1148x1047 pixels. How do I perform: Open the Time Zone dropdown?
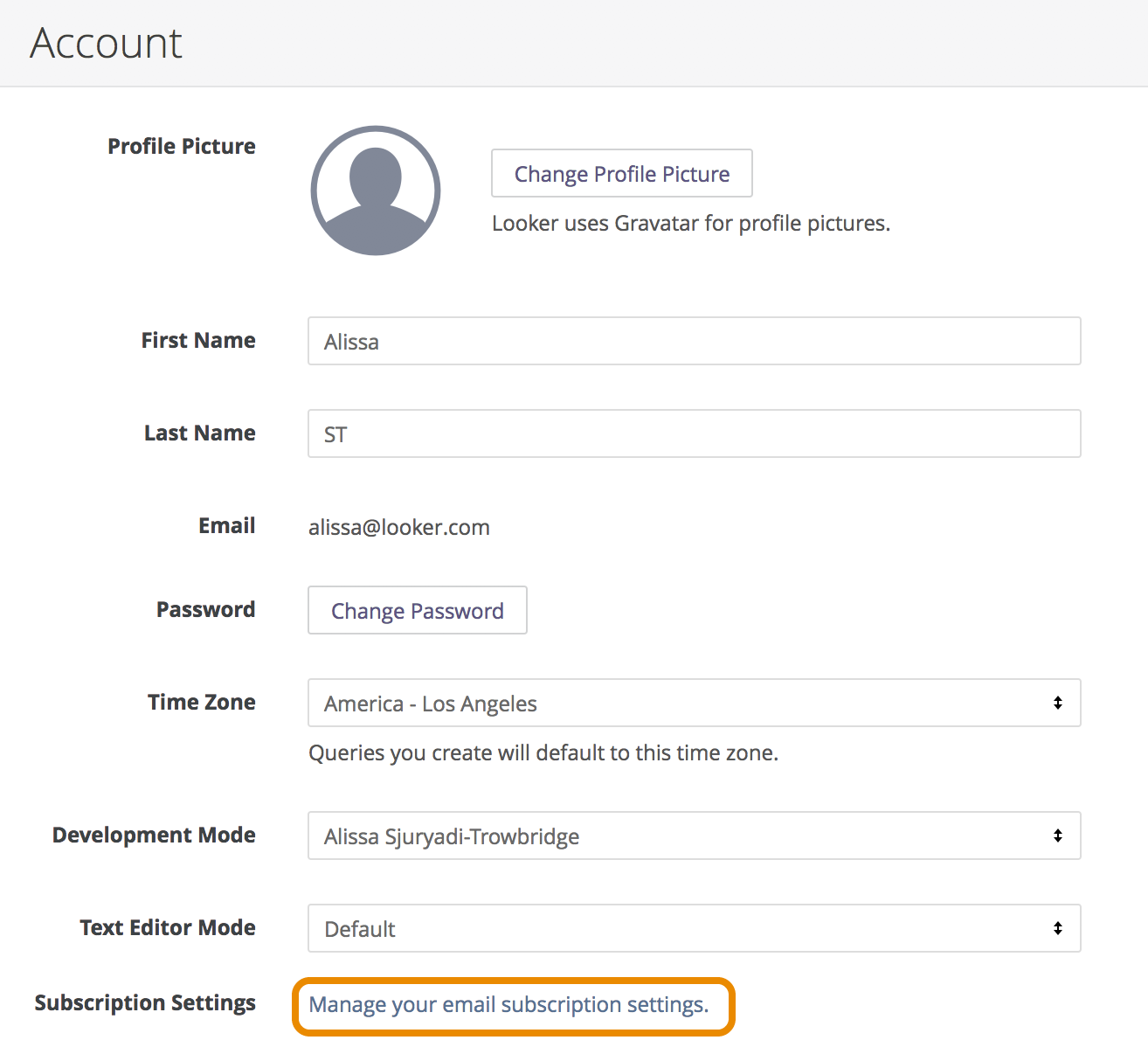pyautogui.click(x=695, y=702)
